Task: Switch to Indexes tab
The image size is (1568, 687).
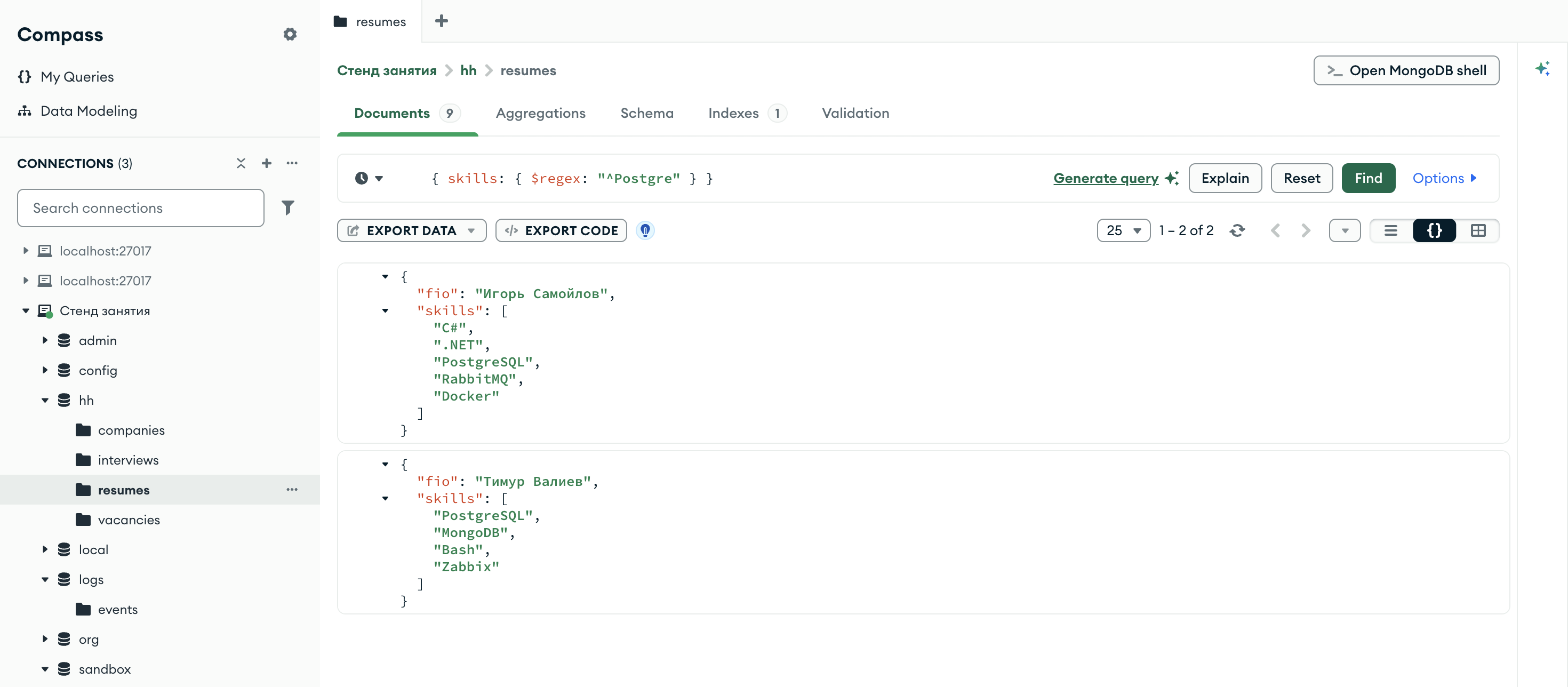Action: coord(747,113)
